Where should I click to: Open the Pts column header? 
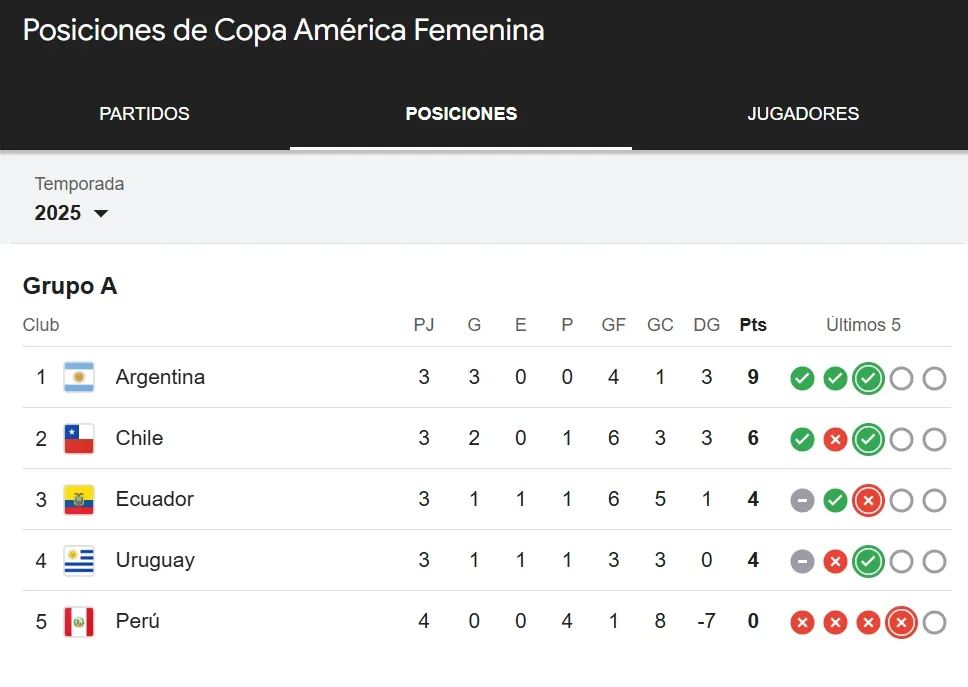pyautogui.click(x=753, y=324)
